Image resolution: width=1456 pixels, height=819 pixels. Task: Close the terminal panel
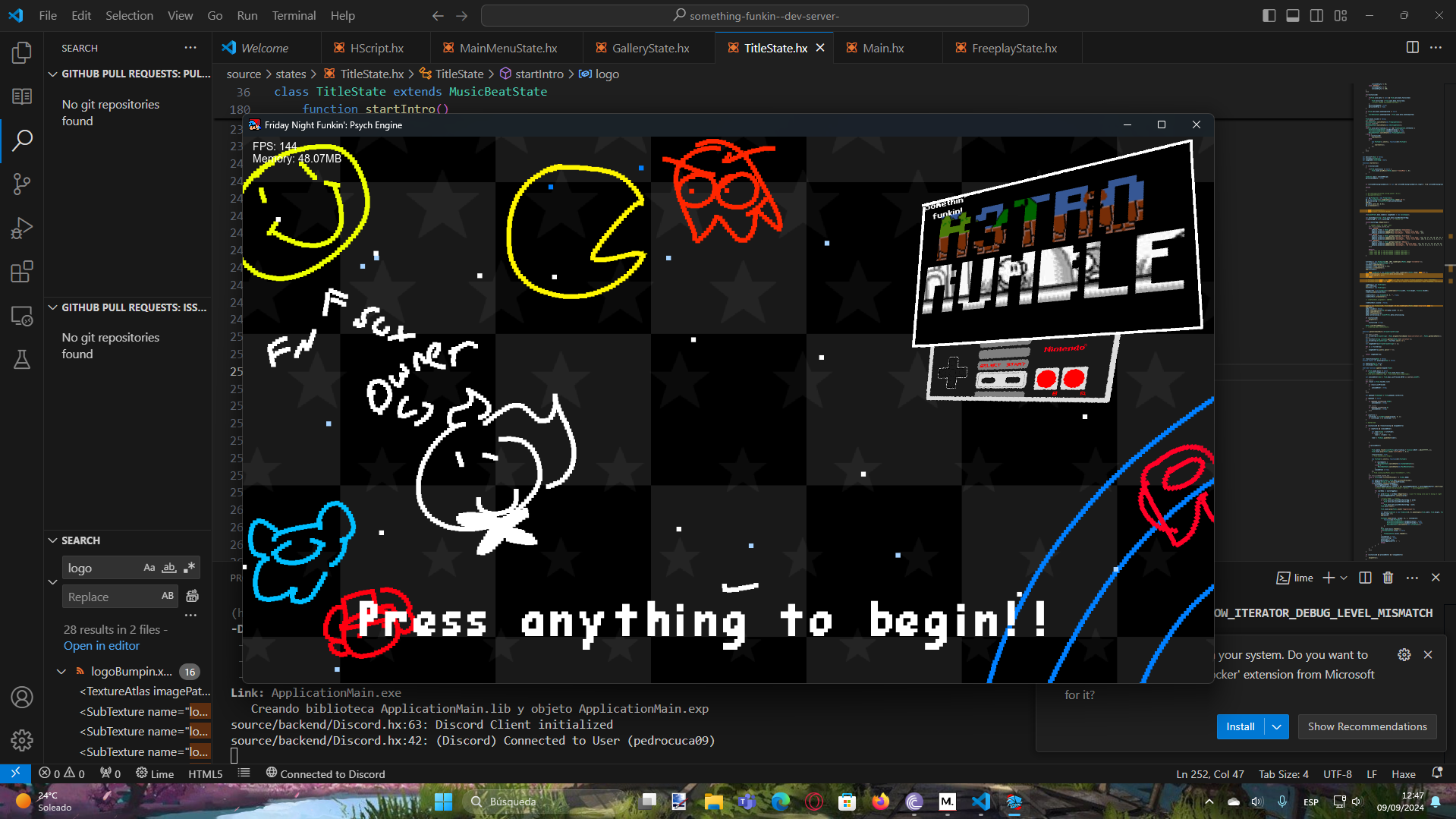point(1436,578)
